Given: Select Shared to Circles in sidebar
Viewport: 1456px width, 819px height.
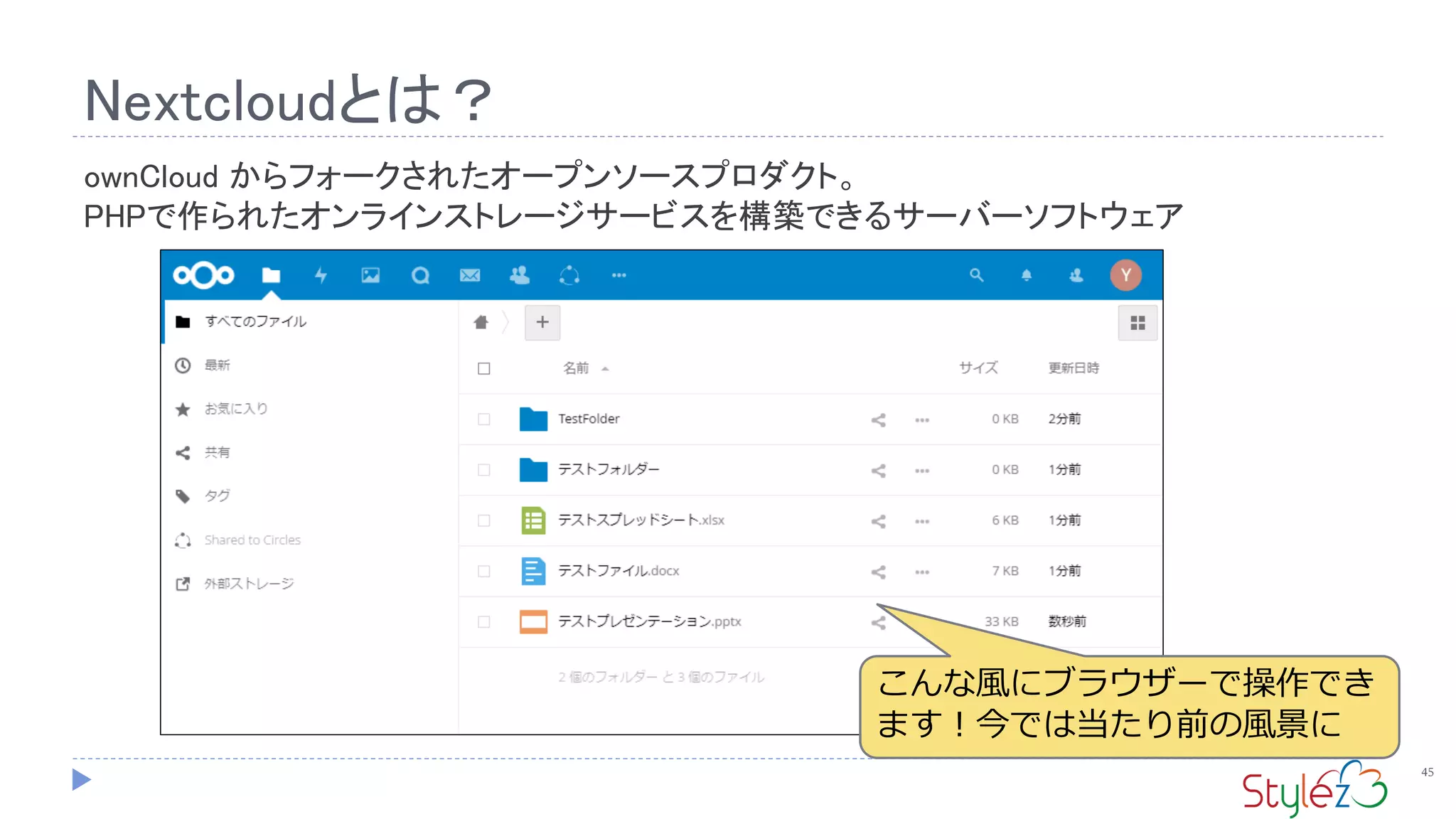Looking at the screenshot, I should pos(311,540).
